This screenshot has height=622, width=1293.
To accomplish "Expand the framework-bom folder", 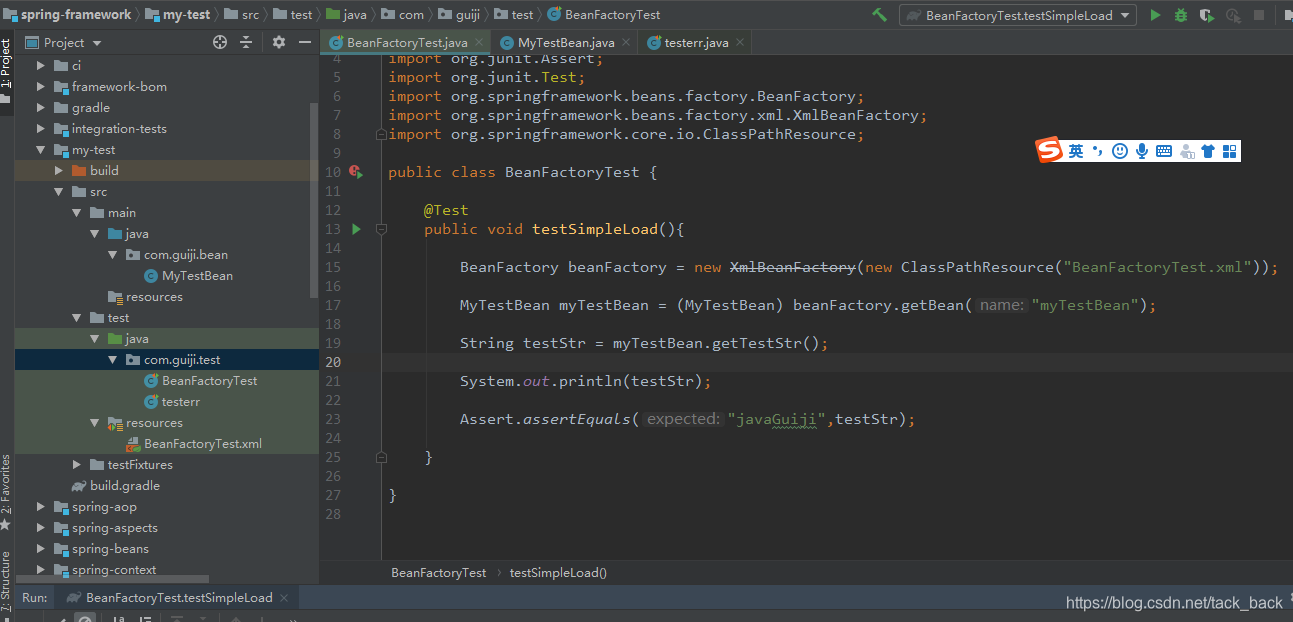I will pos(41,87).
